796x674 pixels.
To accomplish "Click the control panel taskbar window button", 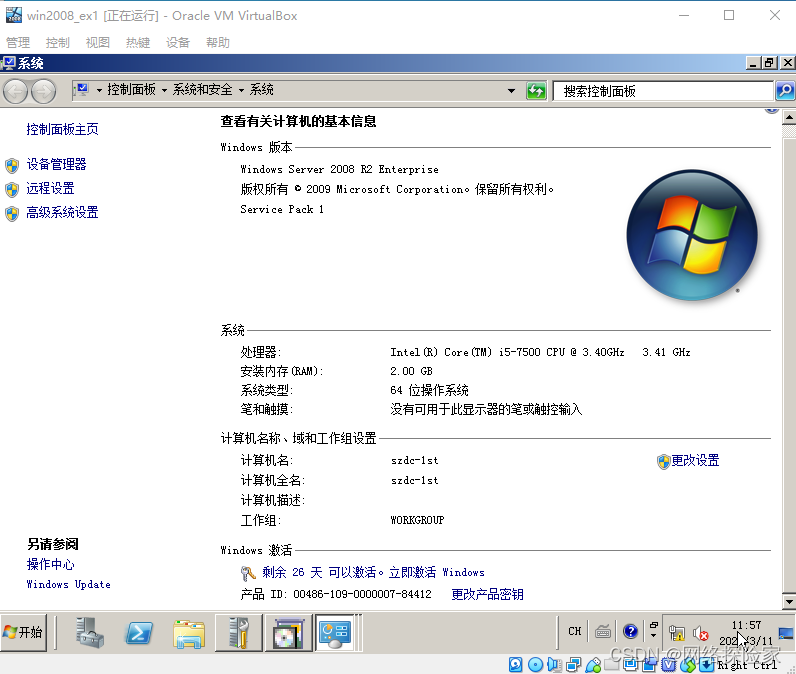I will pyautogui.click(x=335, y=632).
